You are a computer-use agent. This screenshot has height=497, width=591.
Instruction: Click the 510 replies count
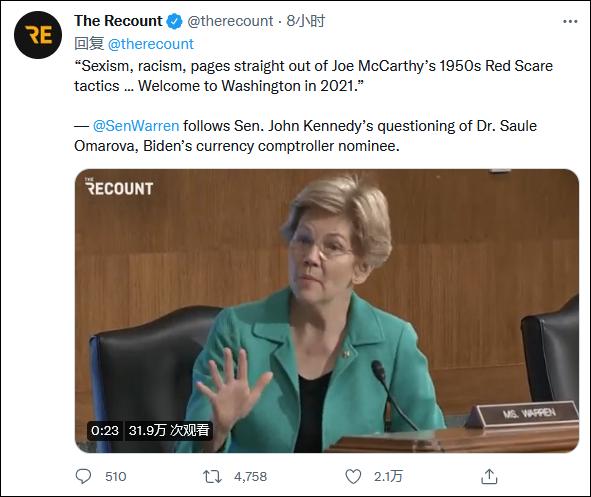[115, 477]
